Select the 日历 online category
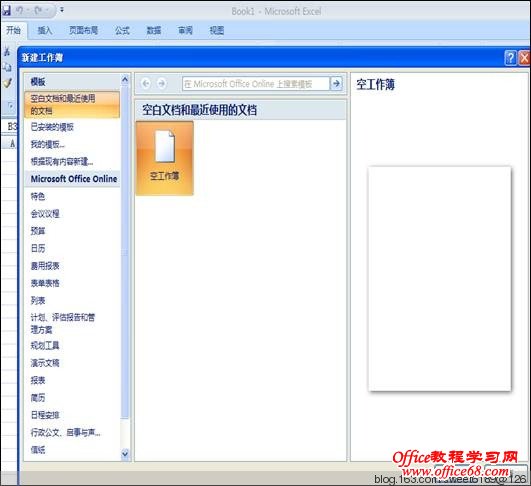This screenshot has width=531, height=486. pos(38,248)
